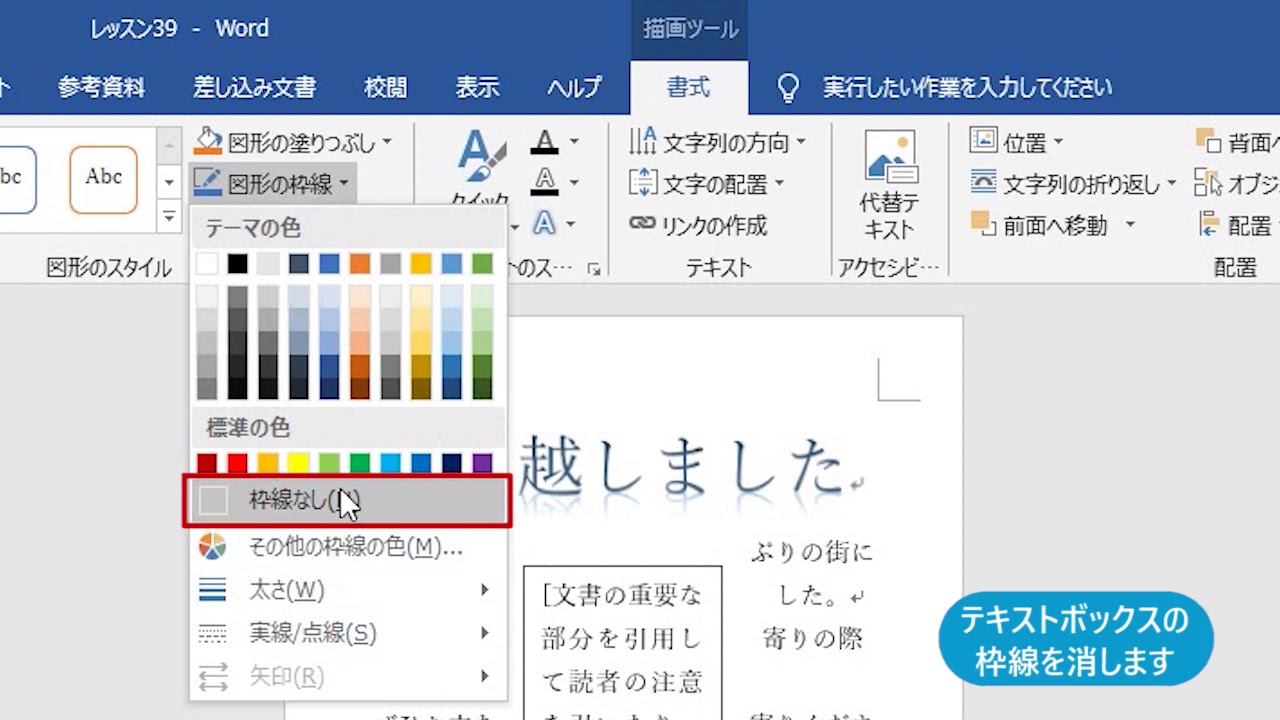Click the Shape Fill paint bucket icon
Image resolution: width=1280 pixels, height=720 pixels.
click(x=208, y=141)
